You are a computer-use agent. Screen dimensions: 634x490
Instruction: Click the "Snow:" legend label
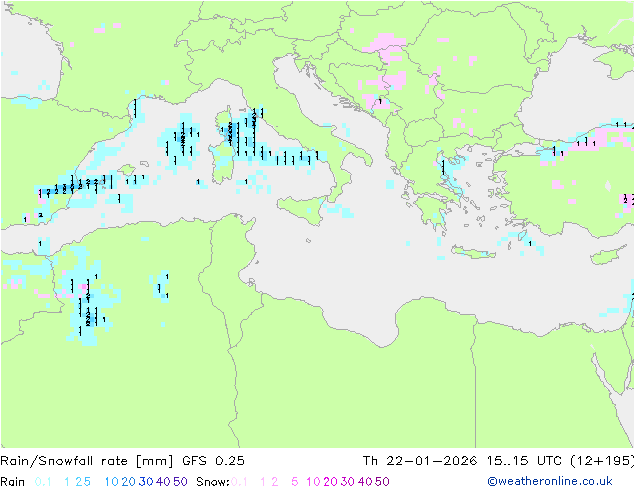[x=213, y=482]
